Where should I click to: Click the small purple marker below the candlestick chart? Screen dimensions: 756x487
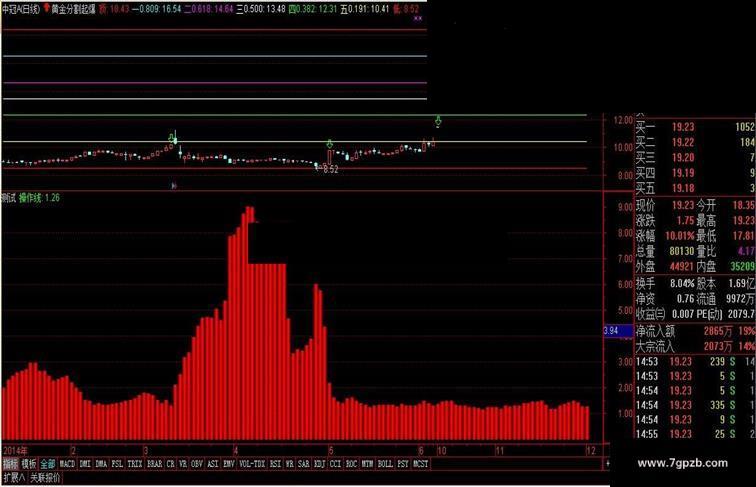[x=174, y=186]
